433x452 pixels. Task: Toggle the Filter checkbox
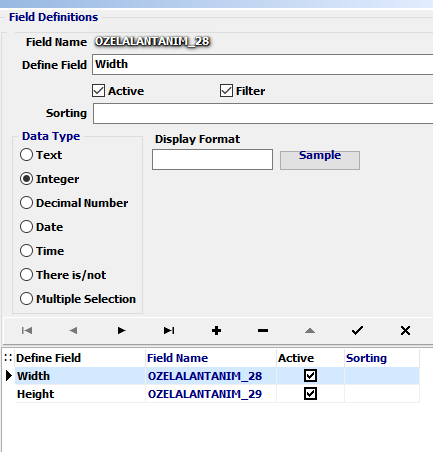pos(226,91)
